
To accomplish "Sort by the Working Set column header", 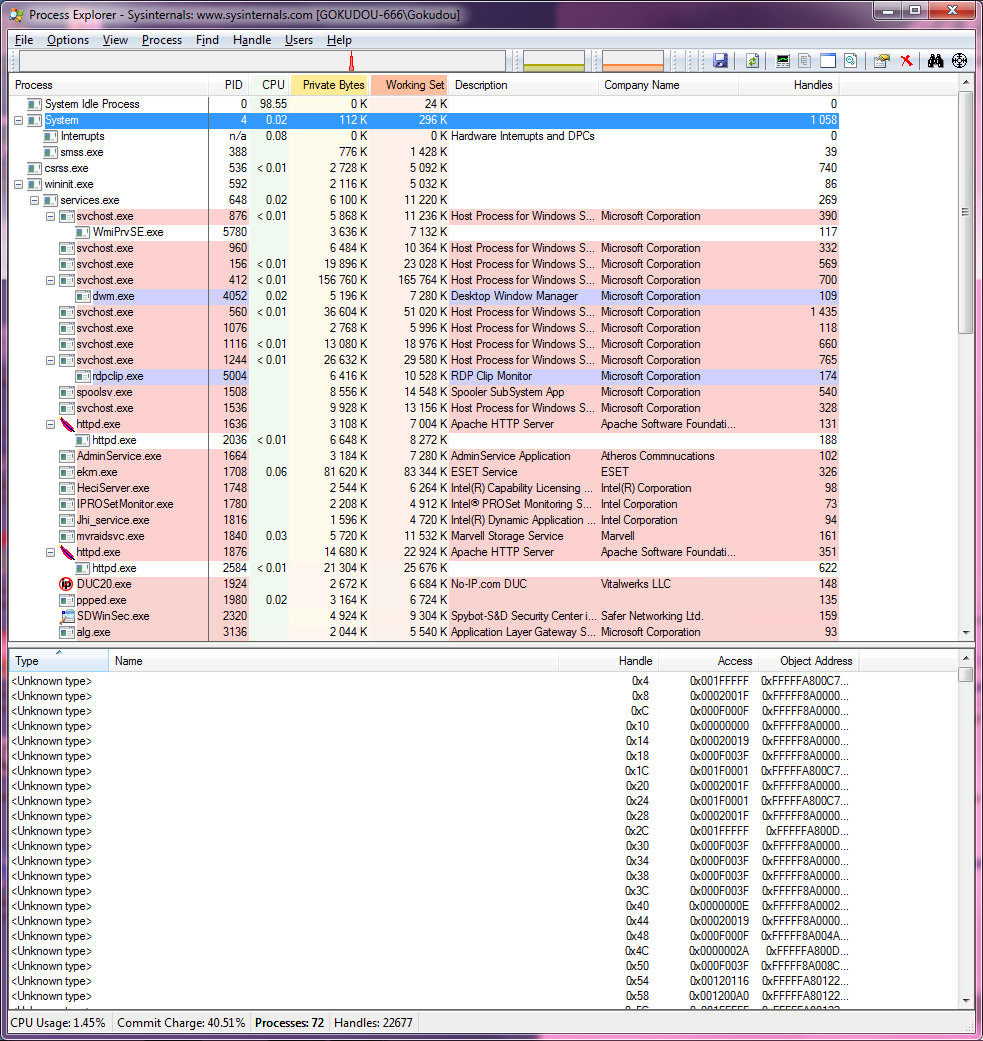I will [410, 85].
